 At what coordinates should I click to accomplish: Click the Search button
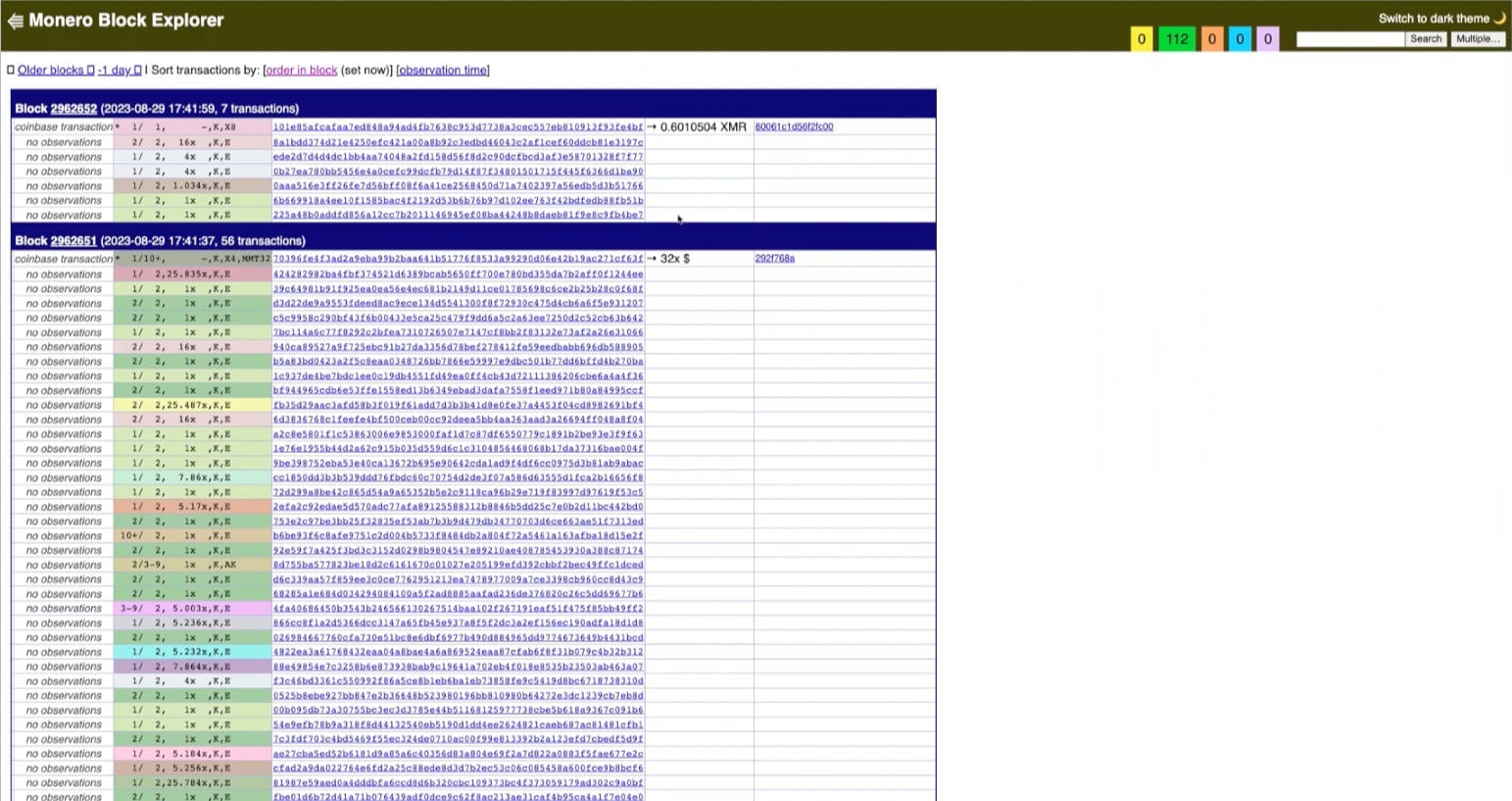(1426, 39)
